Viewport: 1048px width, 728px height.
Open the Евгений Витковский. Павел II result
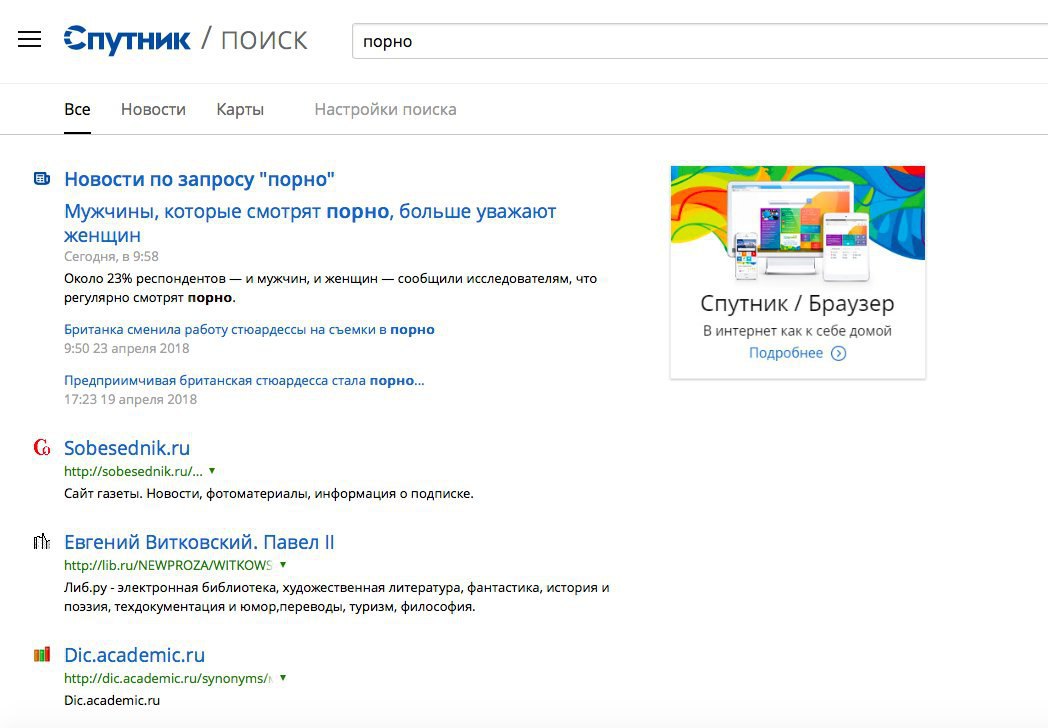199,542
